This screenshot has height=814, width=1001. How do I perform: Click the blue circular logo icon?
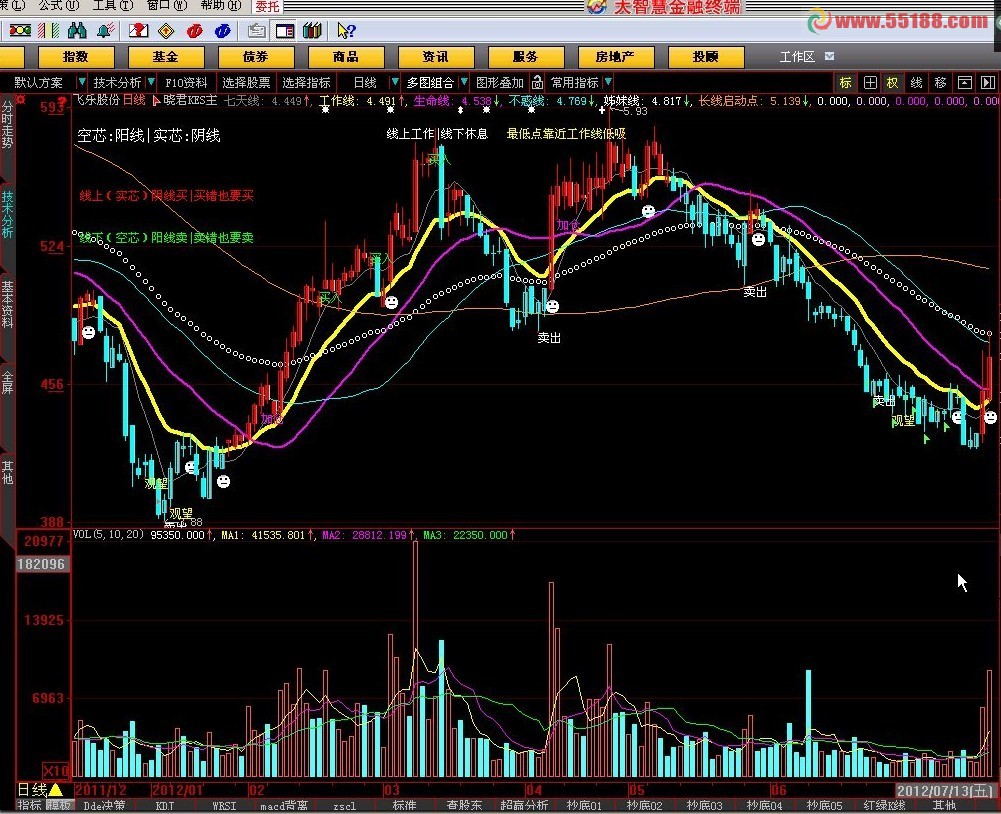point(223,30)
